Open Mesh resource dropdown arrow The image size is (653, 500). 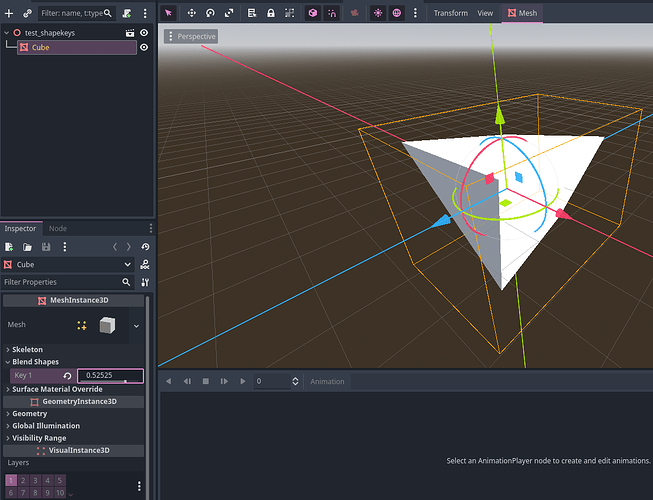[137, 326]
